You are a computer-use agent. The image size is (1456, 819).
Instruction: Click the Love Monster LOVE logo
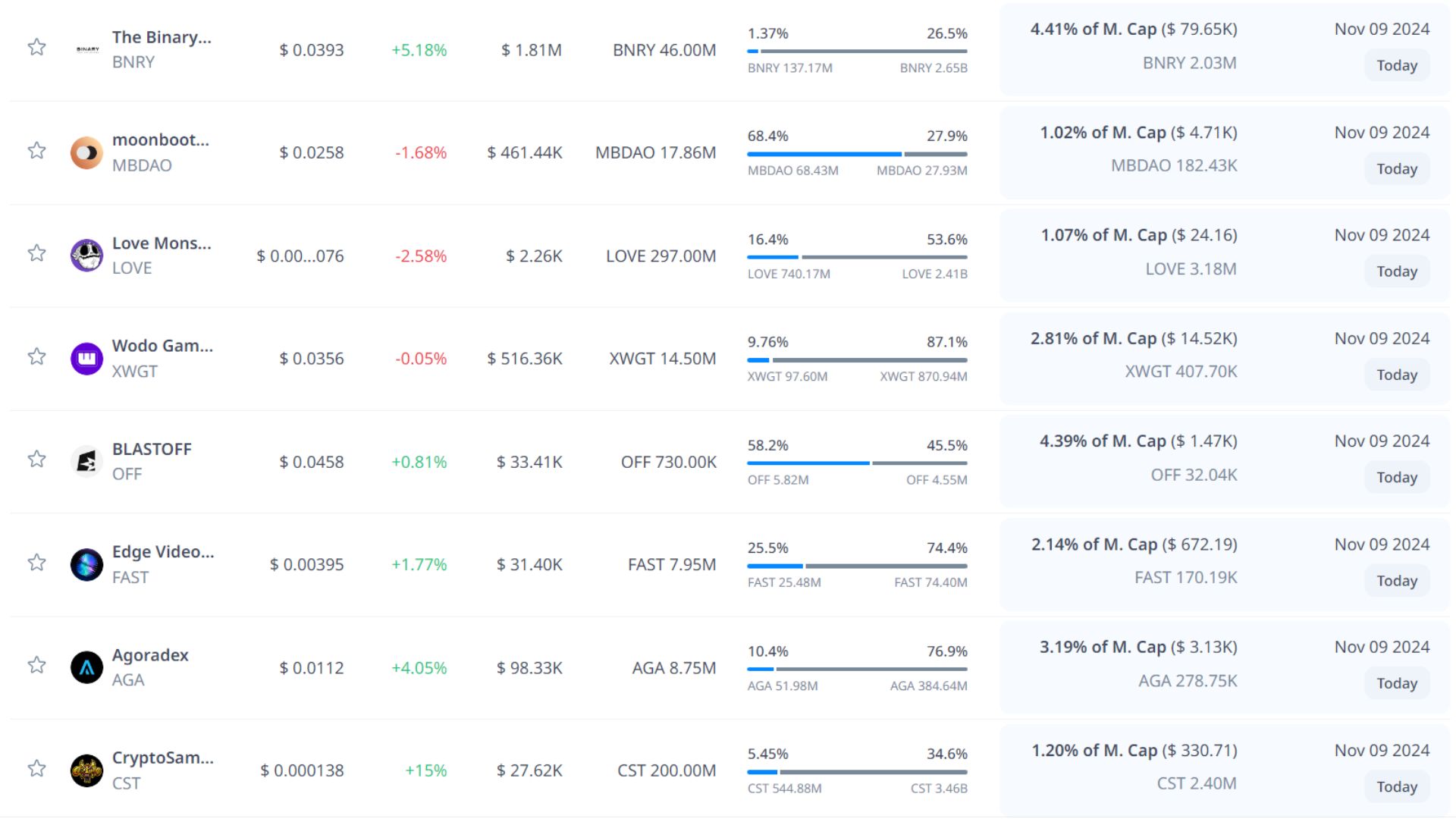pos(86,256)
